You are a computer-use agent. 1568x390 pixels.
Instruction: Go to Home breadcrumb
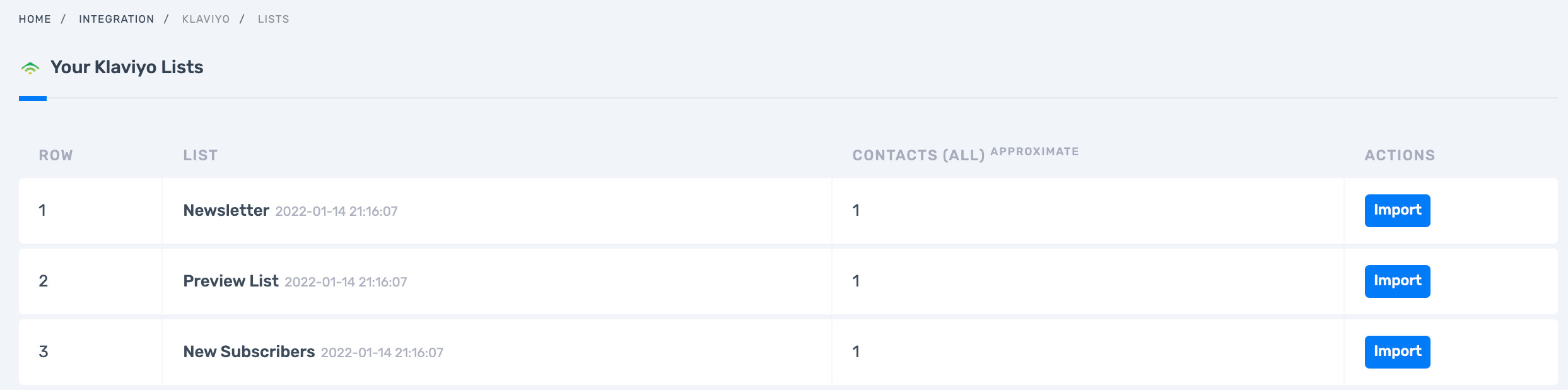point(35,19)
